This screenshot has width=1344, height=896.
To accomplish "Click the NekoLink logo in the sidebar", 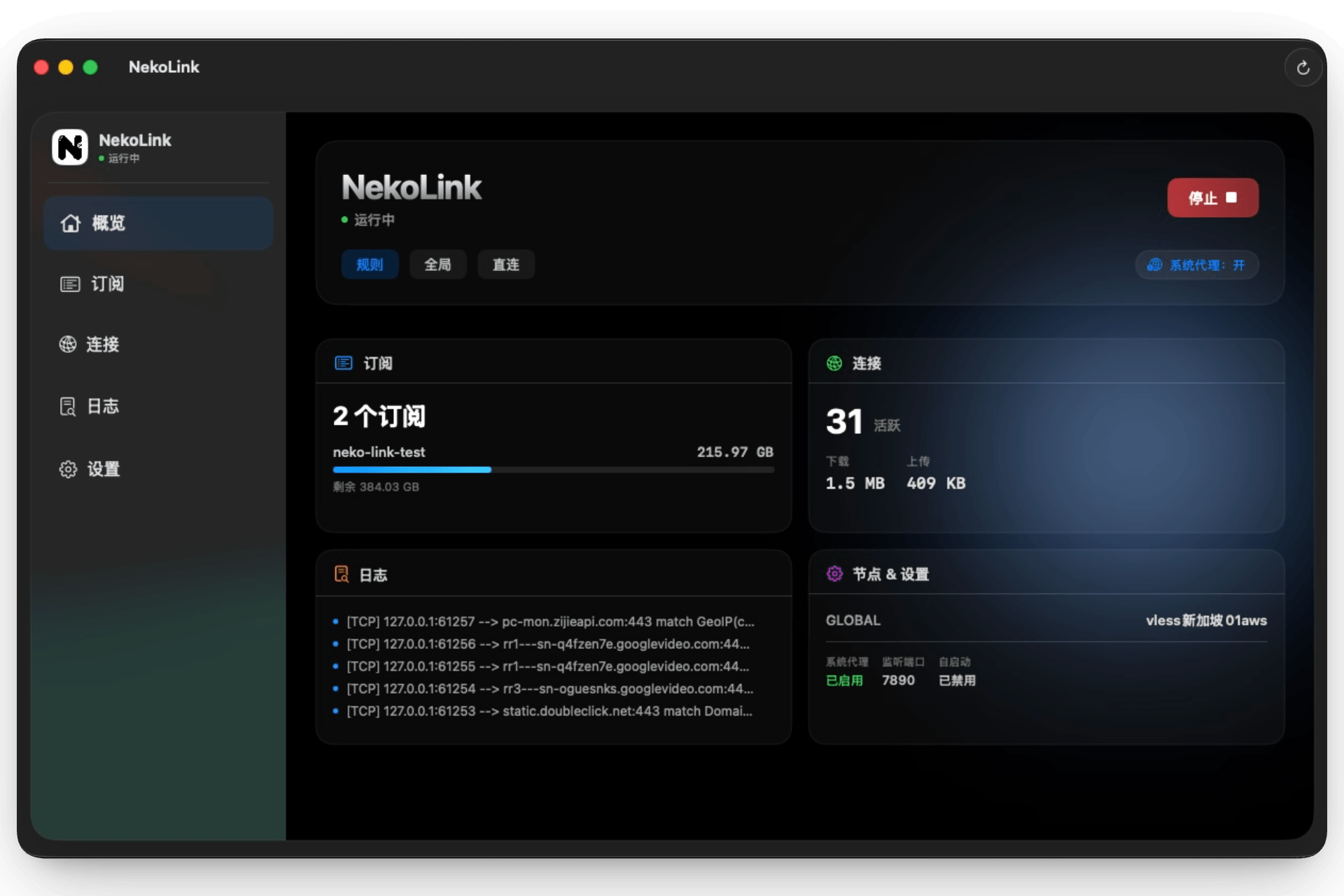I will coord(70,147).
